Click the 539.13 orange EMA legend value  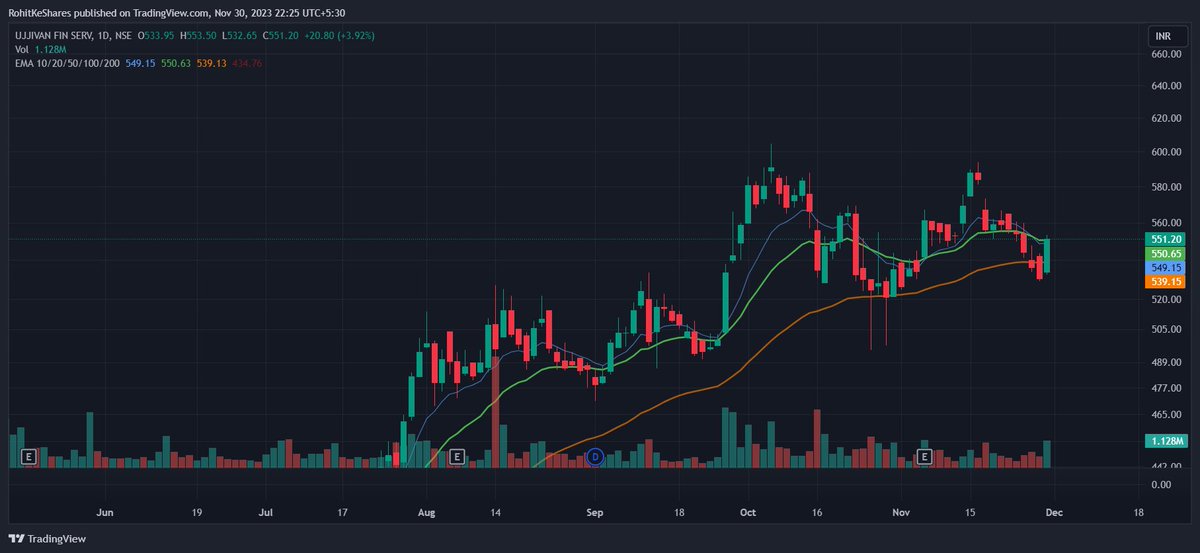[211, 63]
